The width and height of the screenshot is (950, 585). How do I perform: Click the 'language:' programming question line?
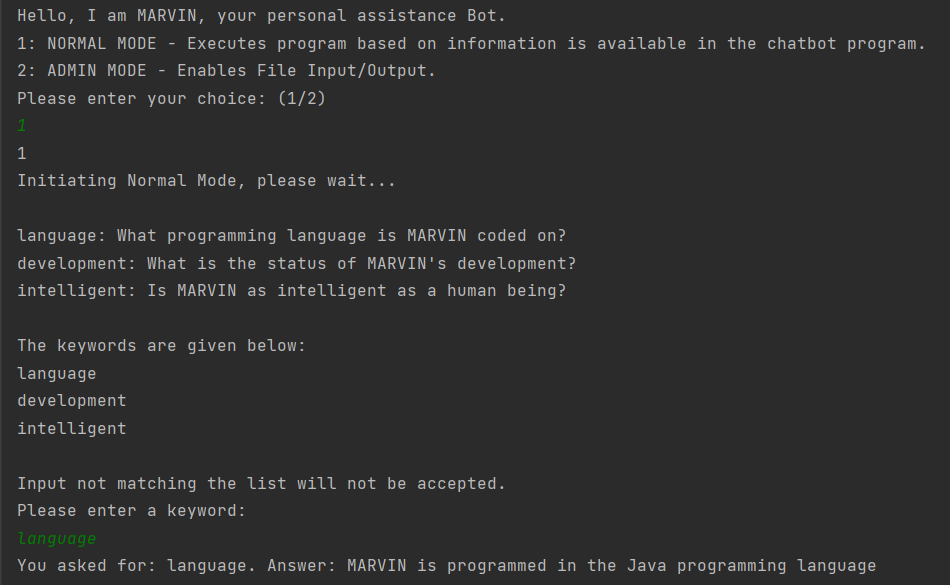pos(291,236)
